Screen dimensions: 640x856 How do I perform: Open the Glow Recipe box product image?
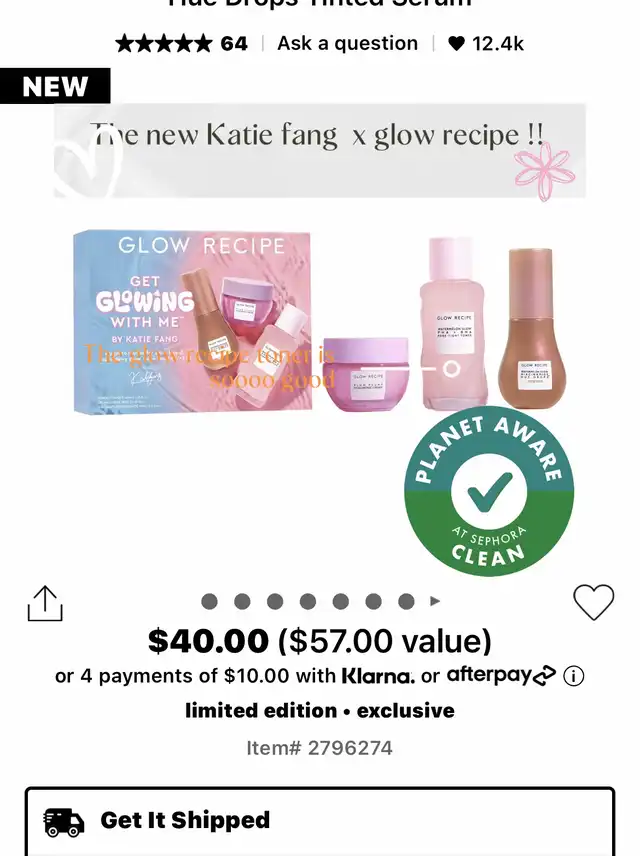pyautogui.click(x=192, y=322)
